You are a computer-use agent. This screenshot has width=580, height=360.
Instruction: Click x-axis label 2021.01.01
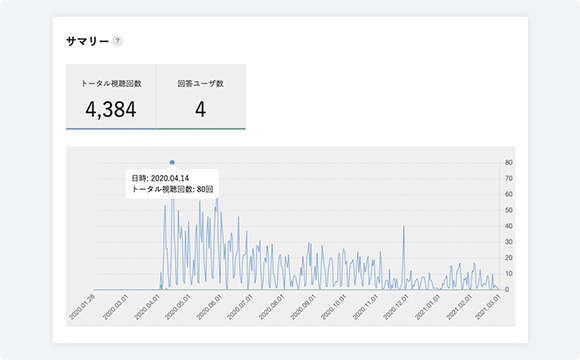click(x=428, y=307)
